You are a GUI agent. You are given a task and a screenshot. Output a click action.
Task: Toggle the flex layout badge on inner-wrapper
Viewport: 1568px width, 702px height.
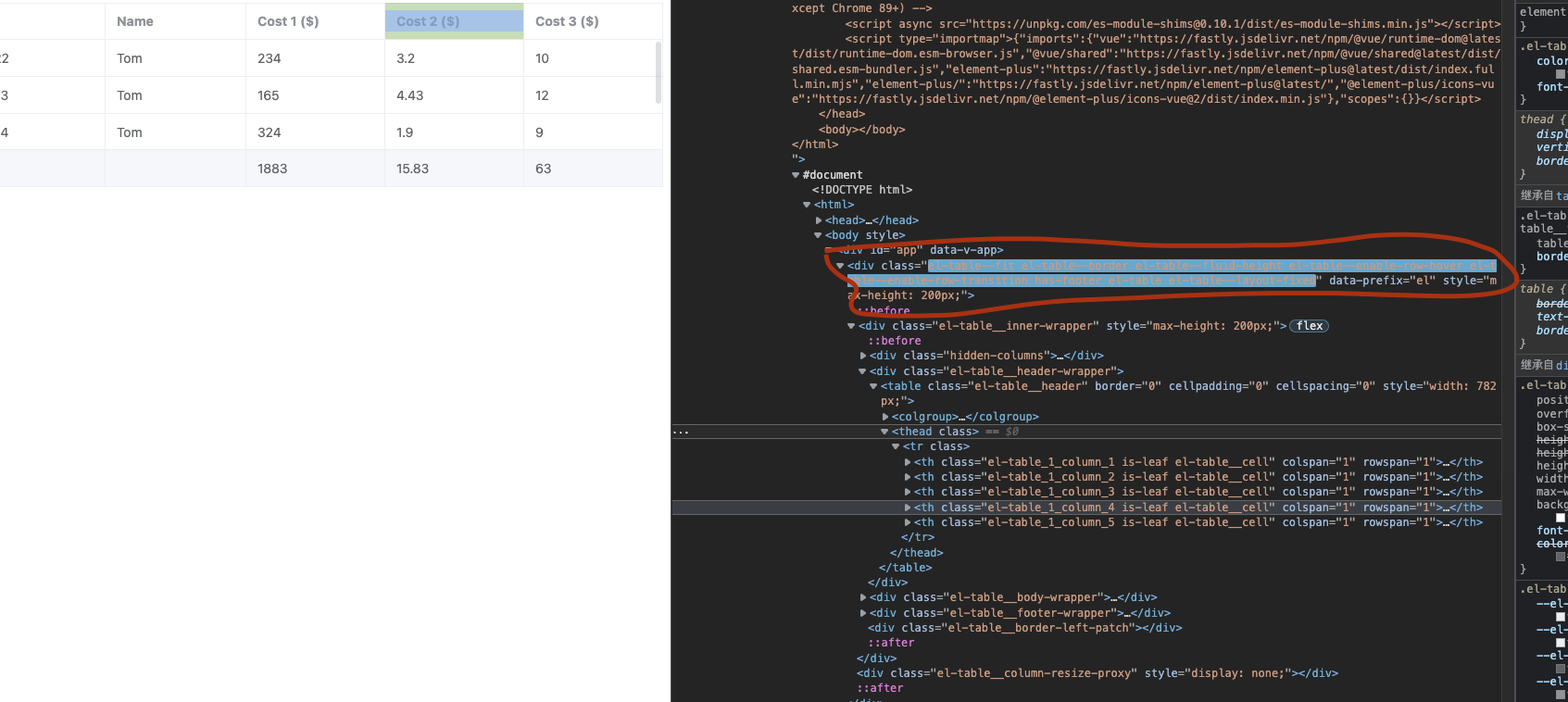pyautogui.click(x=1309, y=326)
